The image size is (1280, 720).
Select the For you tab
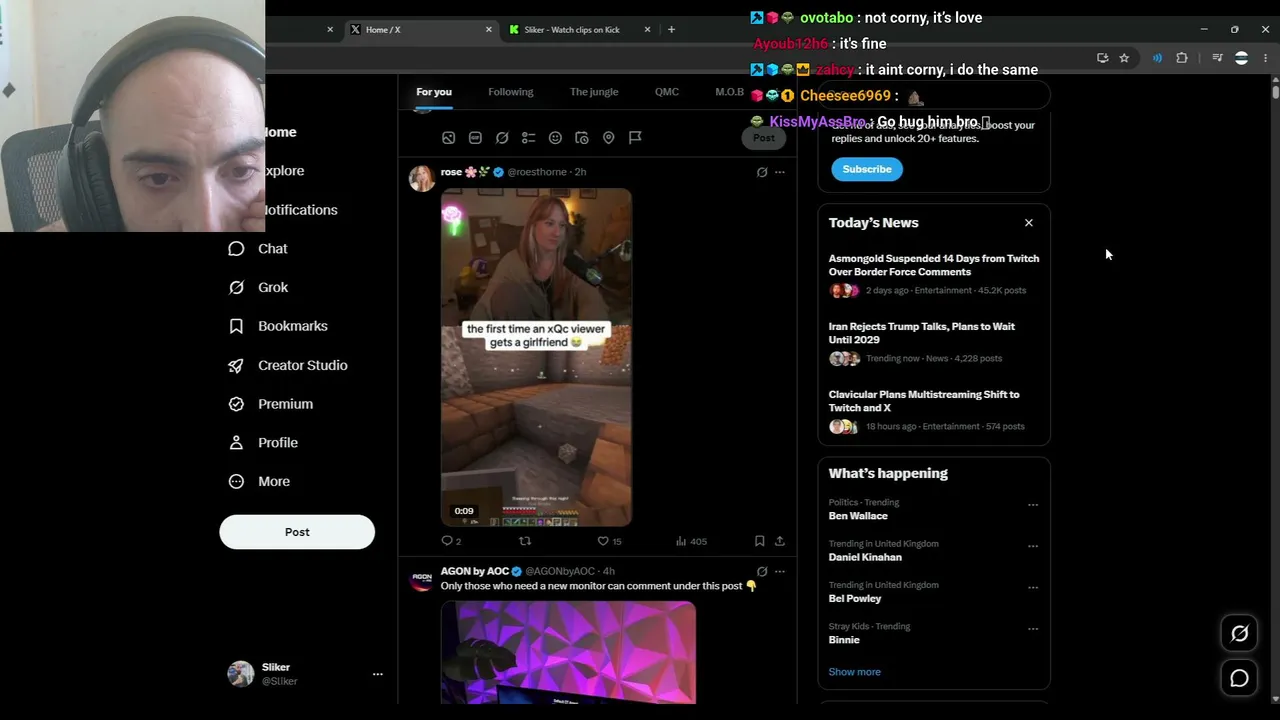[434, 92]
